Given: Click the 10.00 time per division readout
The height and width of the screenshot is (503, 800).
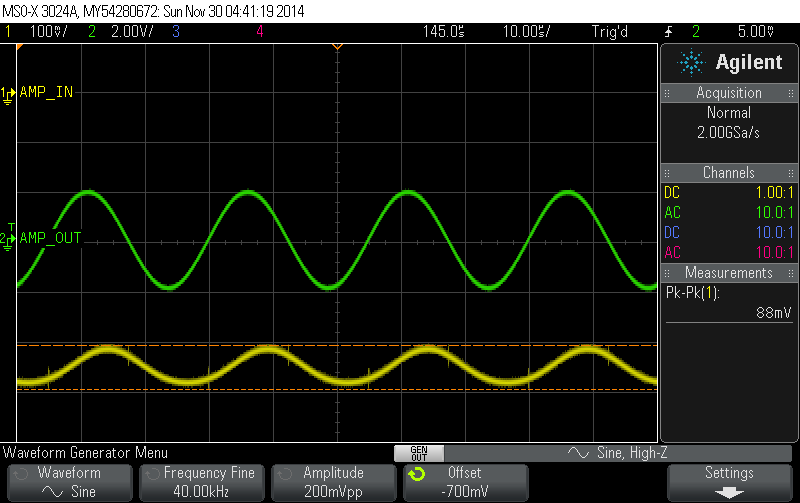Looking at the screenshot, I should (527, 32).
